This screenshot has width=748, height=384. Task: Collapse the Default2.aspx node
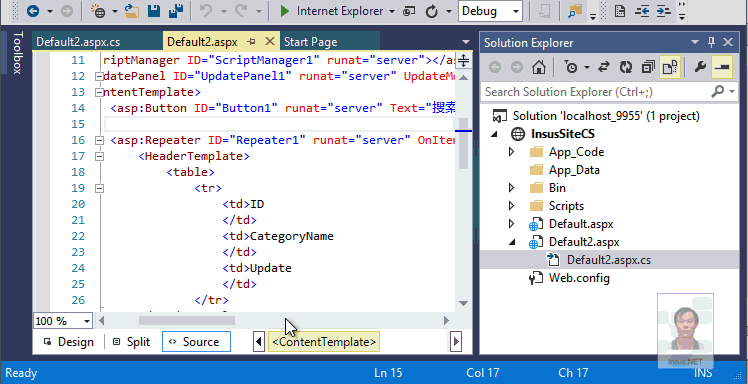pos(512,242)
